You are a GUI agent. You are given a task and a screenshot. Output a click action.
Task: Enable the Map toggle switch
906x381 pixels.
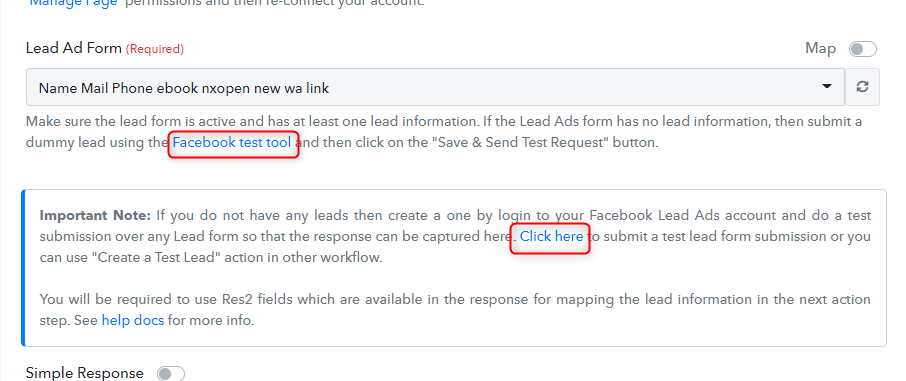863,49
